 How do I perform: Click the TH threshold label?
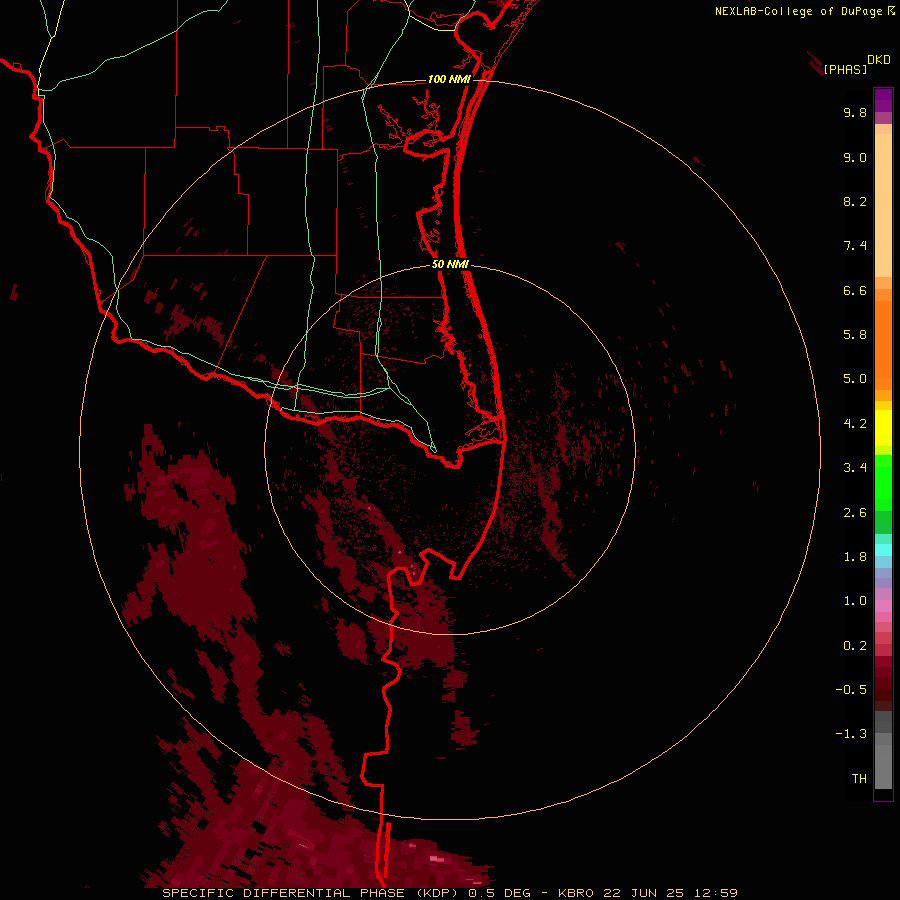tap(859, 779)
